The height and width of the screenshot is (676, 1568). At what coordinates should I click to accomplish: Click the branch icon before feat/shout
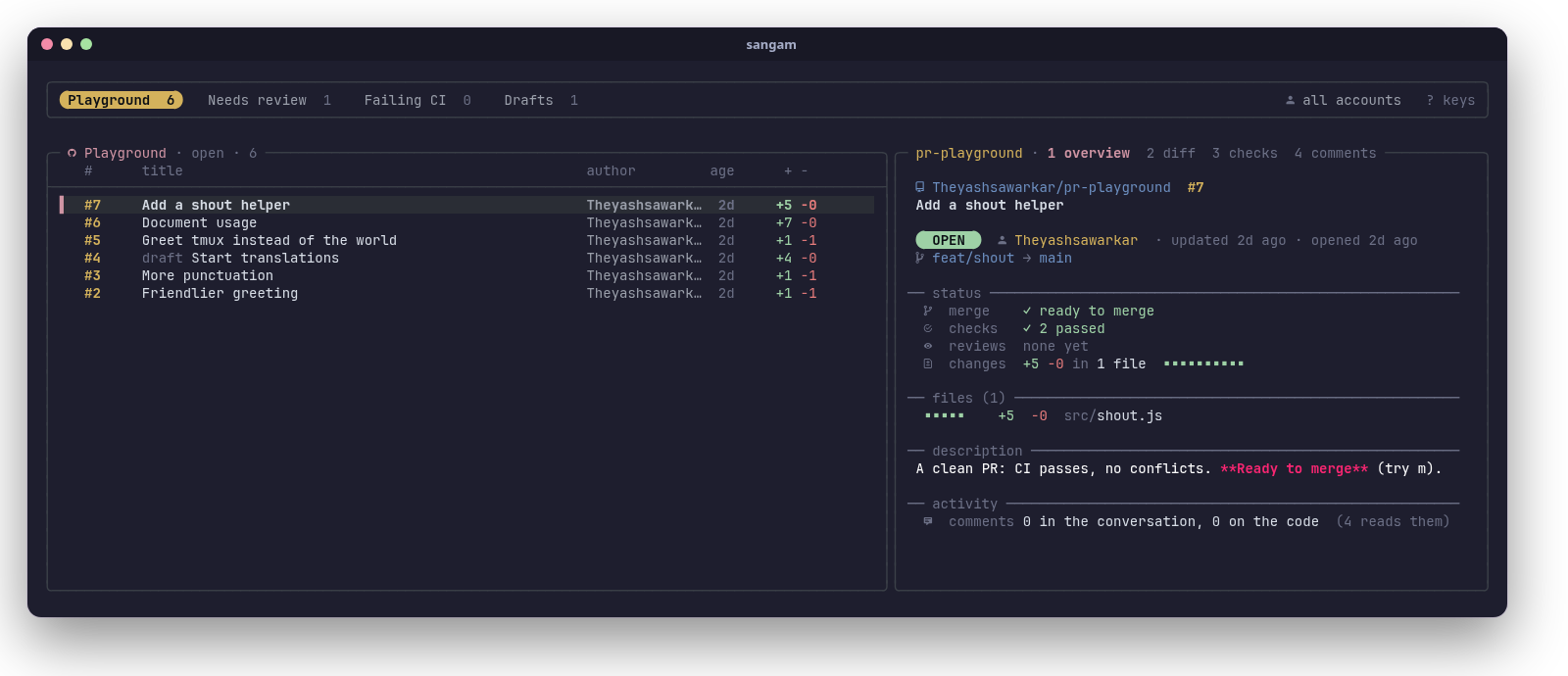pyautogui.click(x=920, y=258)
